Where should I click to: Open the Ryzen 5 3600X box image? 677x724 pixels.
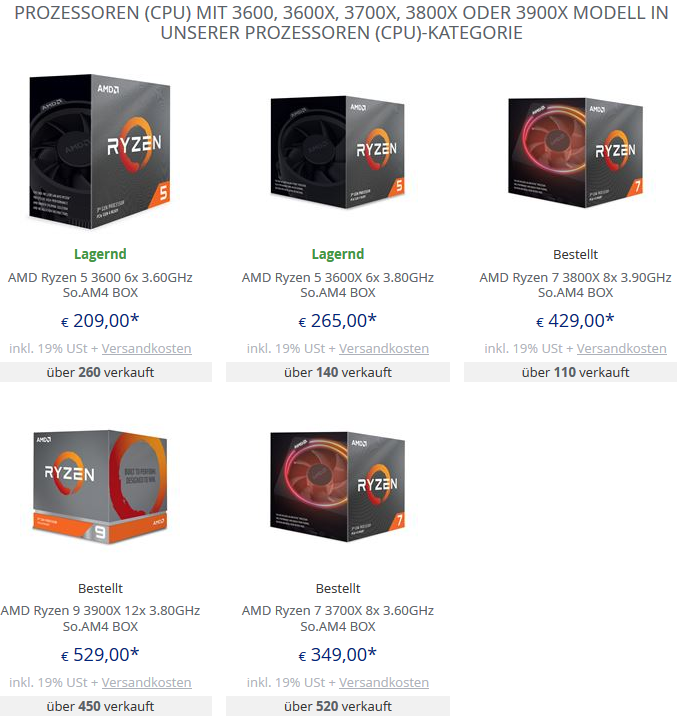(337, 150)
